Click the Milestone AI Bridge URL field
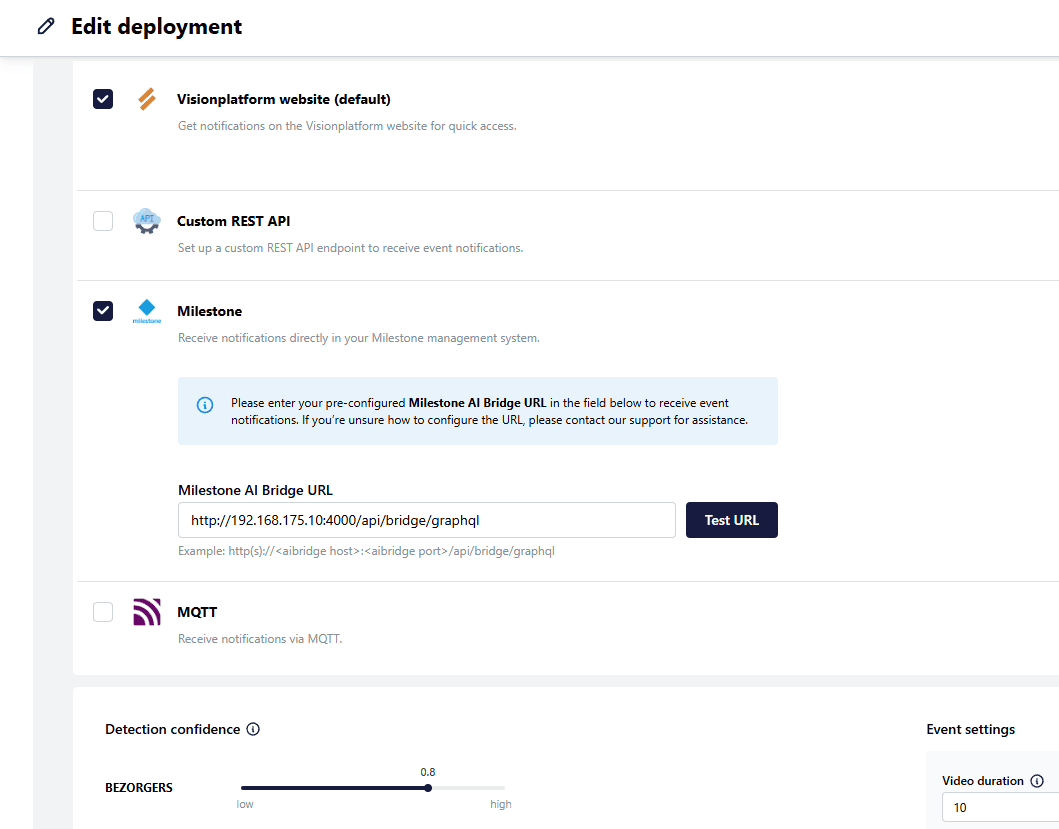1059x829 pixels. 427,520
